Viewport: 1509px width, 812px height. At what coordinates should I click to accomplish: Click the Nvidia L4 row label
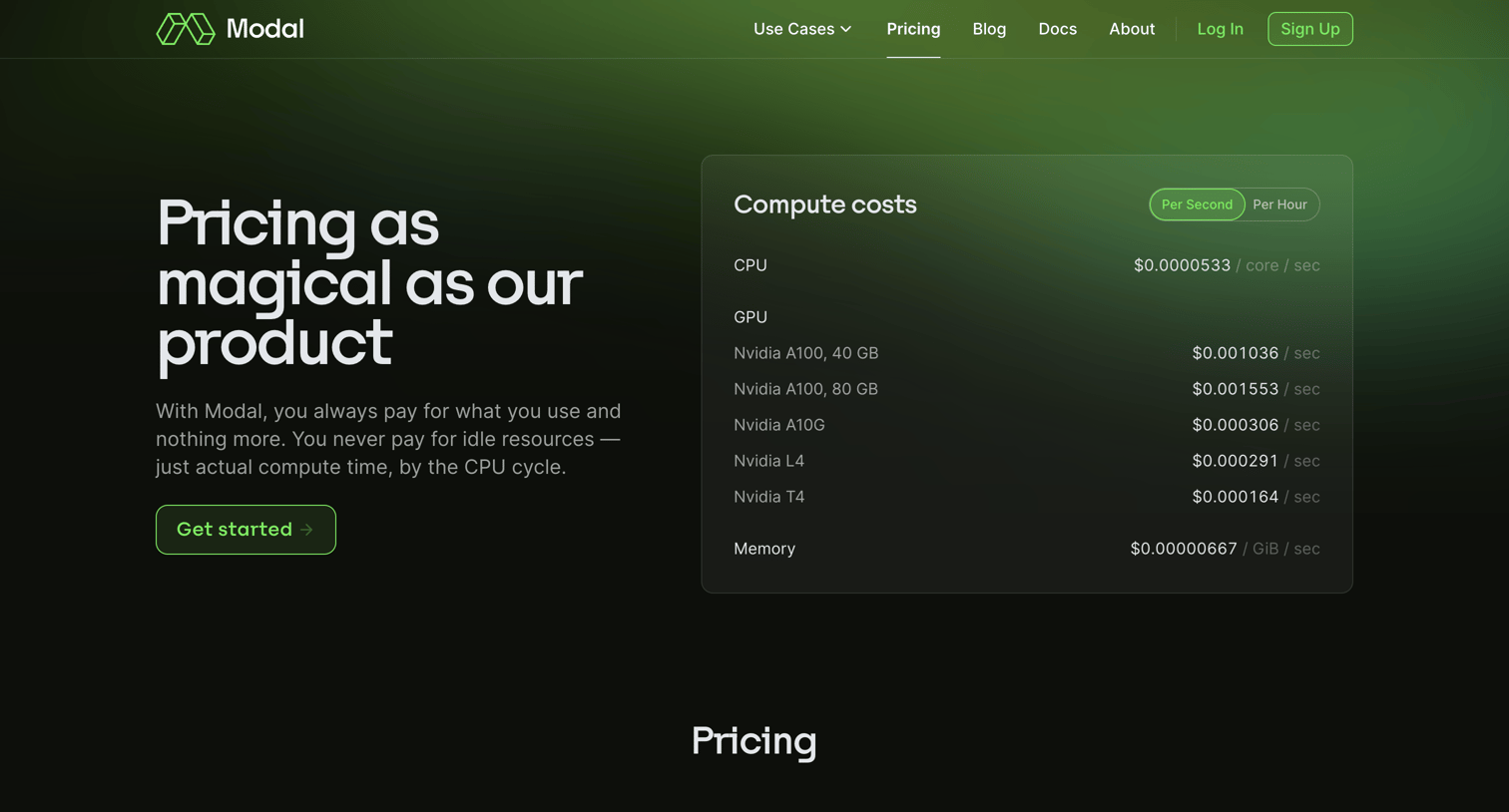pyautogui.click(x=768, y=461)
